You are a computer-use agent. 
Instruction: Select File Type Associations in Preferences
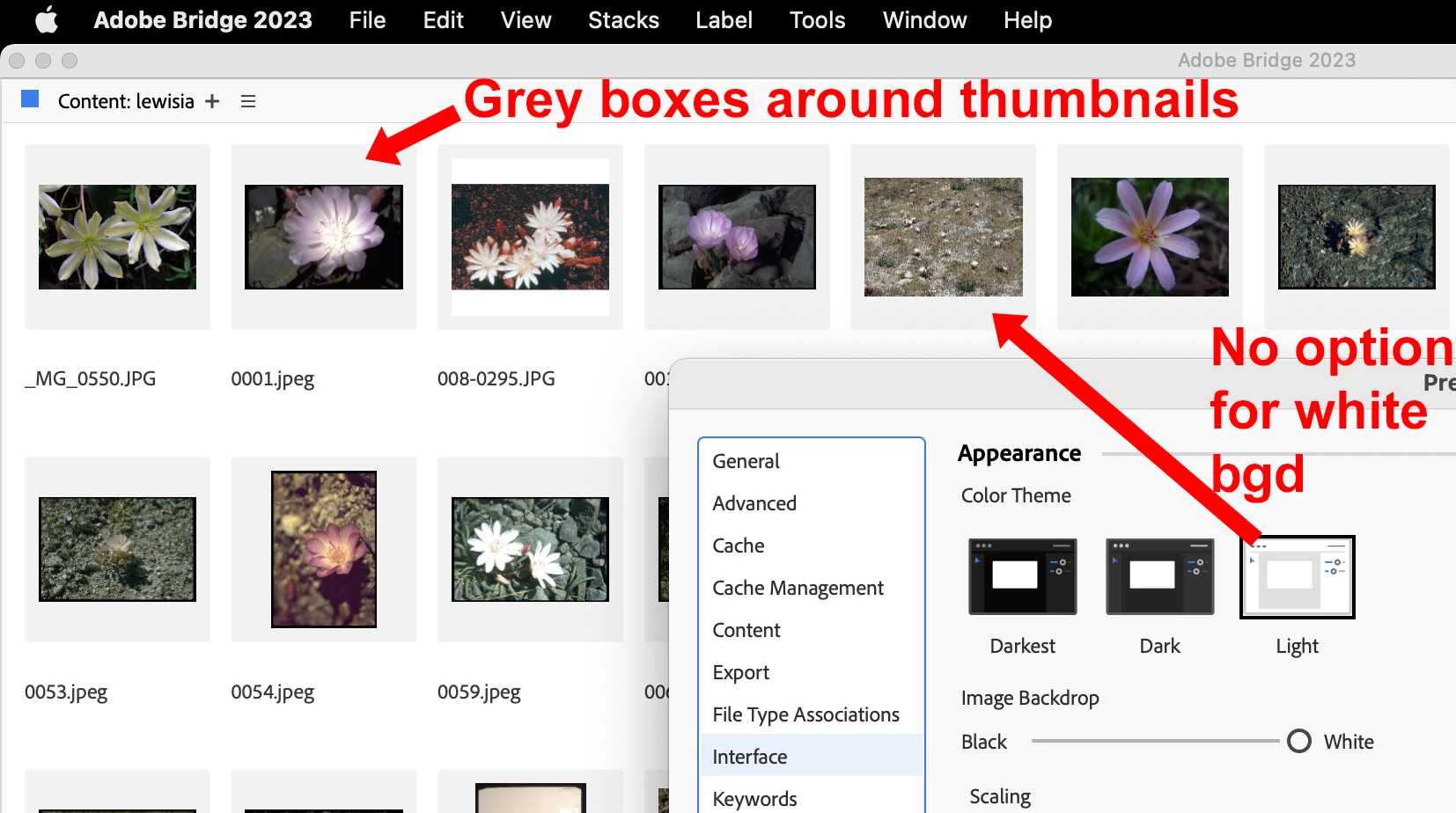811,714
